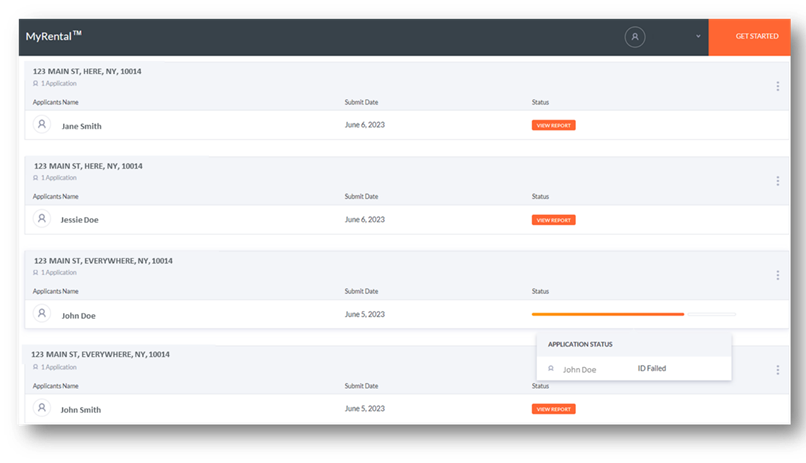Viewport: 806px width, 463px height.
Task: View report for Jessie Doe
Action: (x=554, y=220)
